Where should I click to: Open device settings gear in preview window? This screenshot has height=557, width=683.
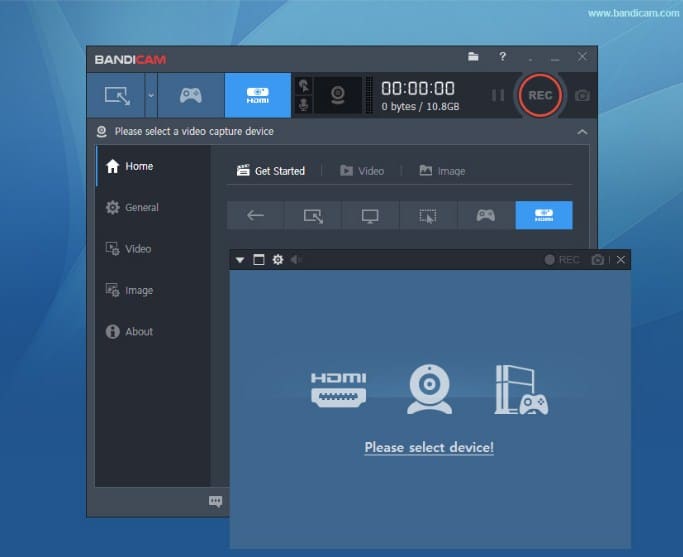(278, 260)
